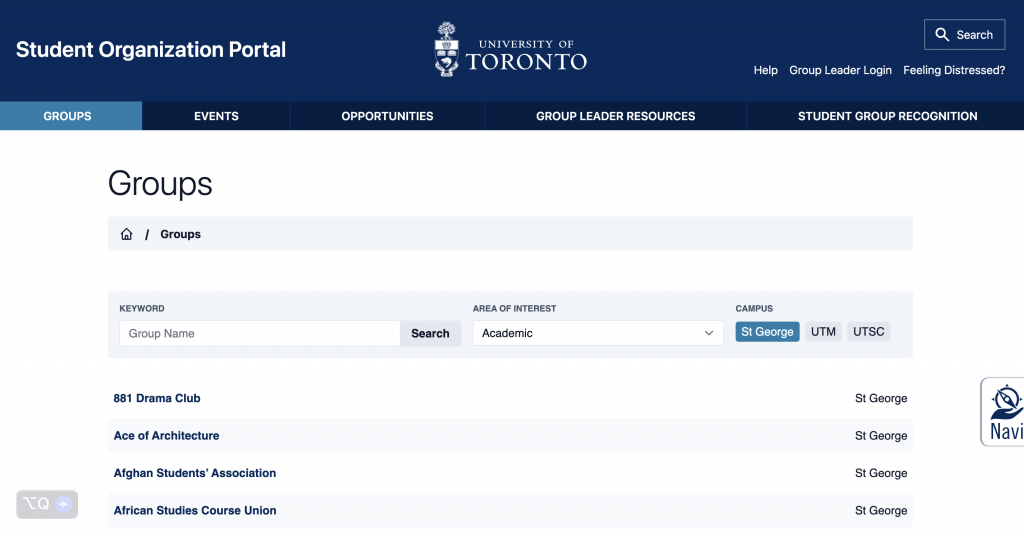Open African Studies Course Union group
The width and height of the screenshot is (1024, 536).
pos(195,510)
